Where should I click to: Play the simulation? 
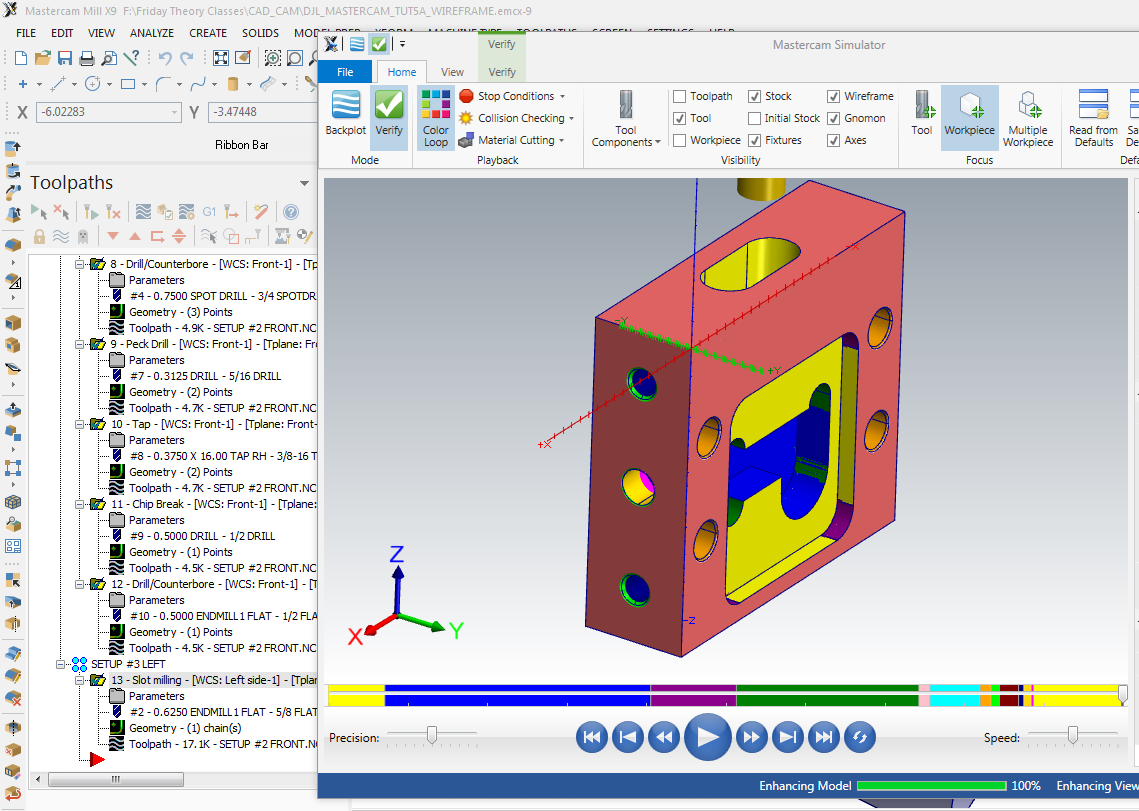click(x=708, y=737)
